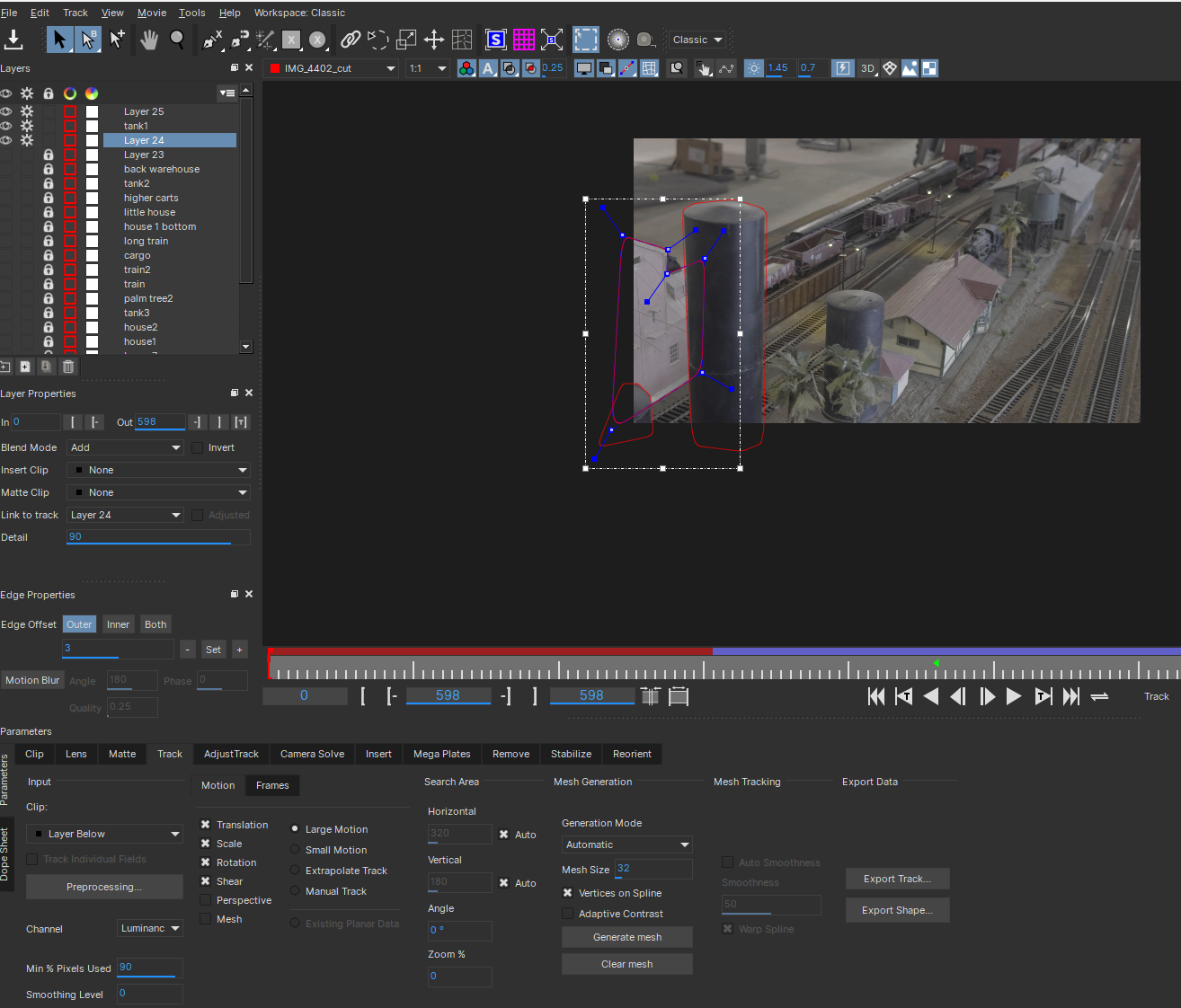Click the Attach Layer link icon

(x=351, y=40)
